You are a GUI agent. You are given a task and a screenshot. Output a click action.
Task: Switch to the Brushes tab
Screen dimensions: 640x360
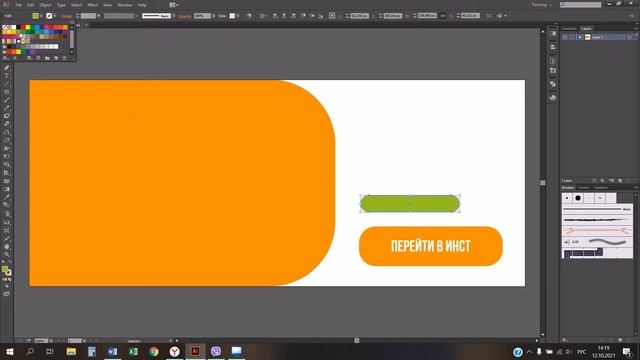pyautogui.click(x=568, y=188)
